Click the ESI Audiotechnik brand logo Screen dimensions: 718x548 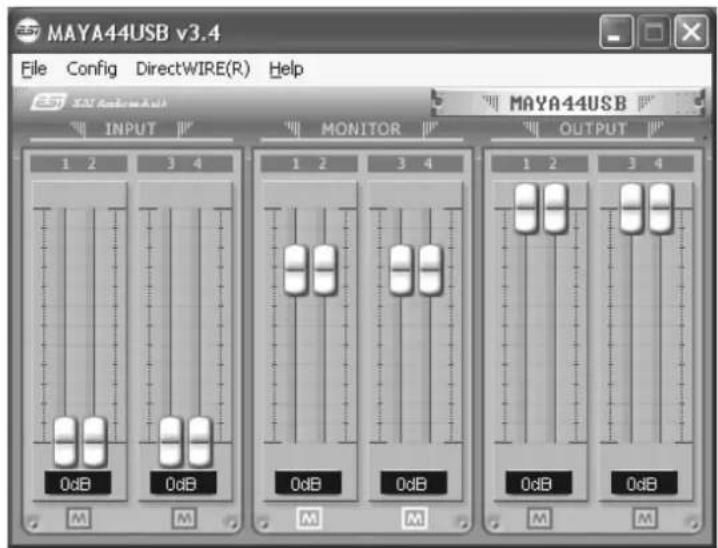(x=98, y=102)
